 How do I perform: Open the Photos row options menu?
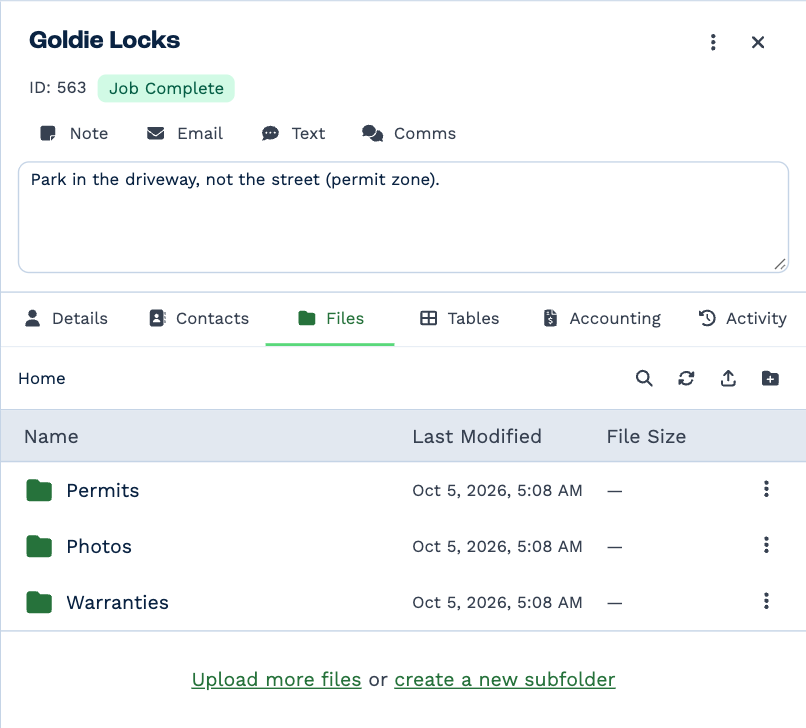click(766, 545)
